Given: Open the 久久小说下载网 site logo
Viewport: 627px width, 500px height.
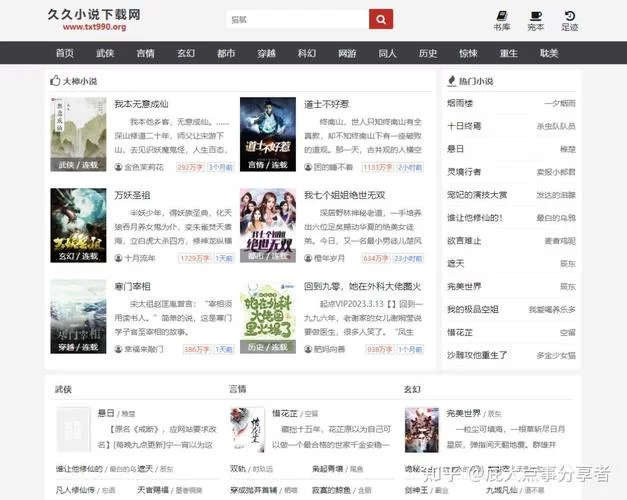Looking at the screenshot, I should (x=94, y=20).
